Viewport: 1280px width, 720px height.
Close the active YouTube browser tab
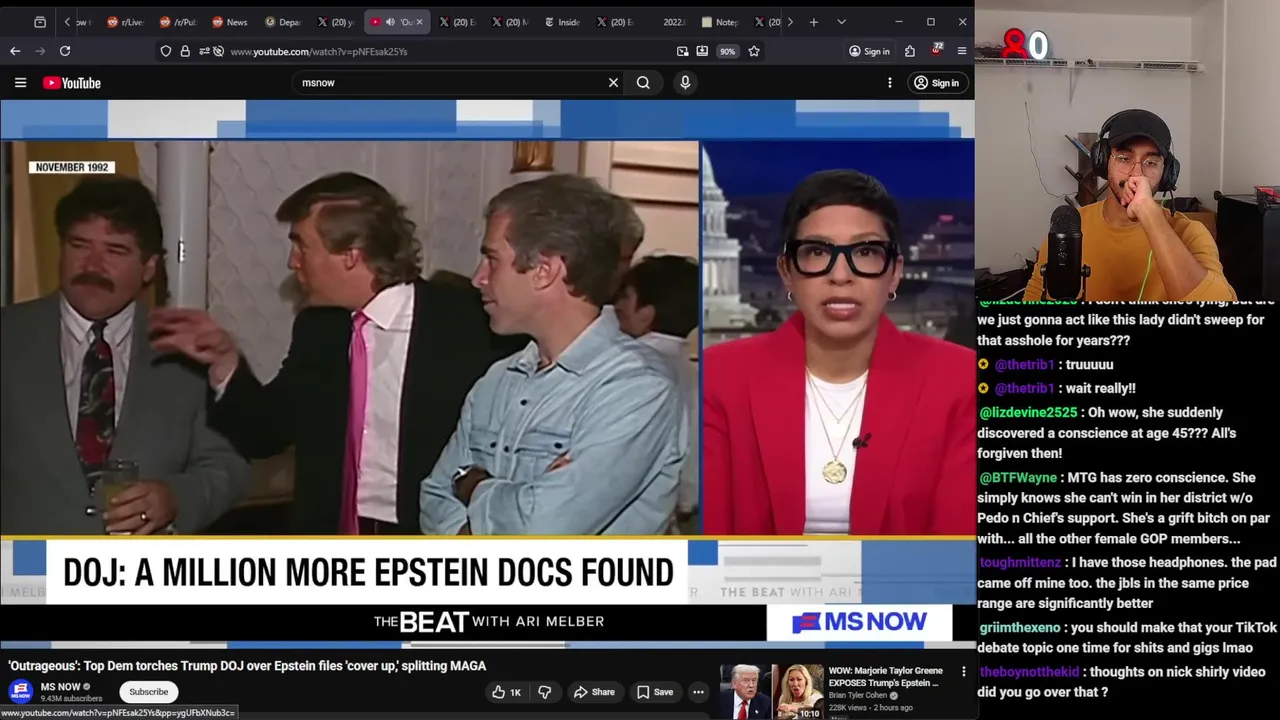419,22
